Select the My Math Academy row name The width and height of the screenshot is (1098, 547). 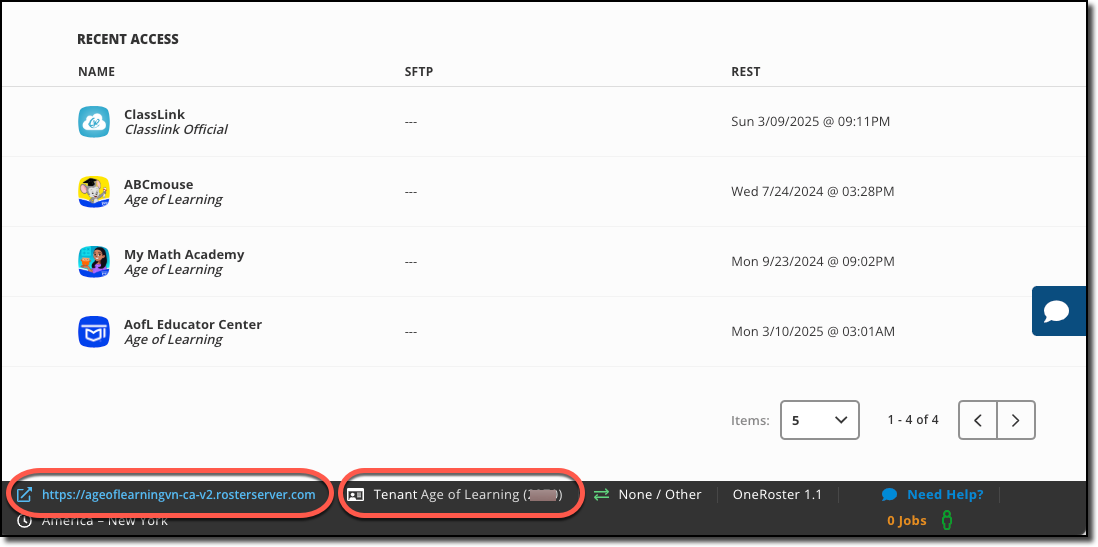(184, 254)
